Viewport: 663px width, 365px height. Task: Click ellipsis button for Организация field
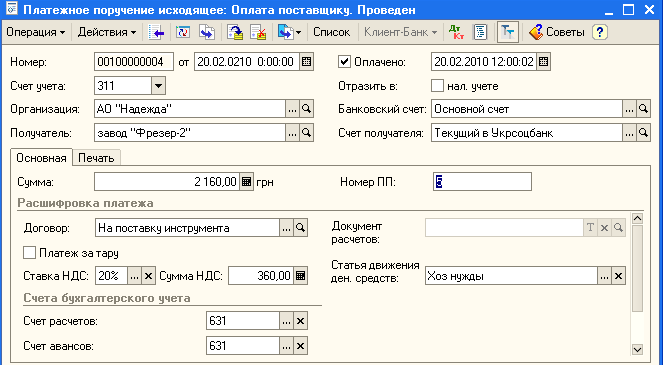tap(292, 109)
